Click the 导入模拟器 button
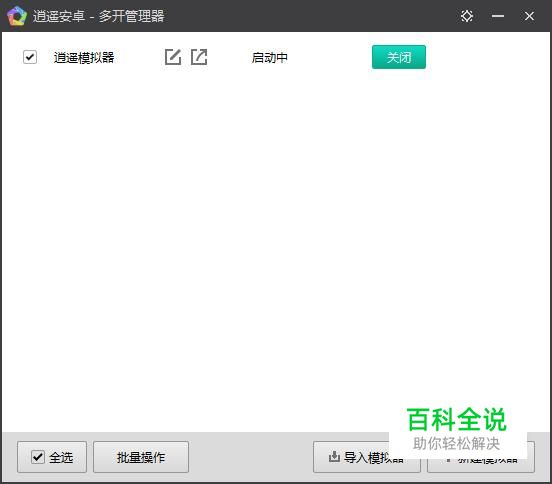This screenshot has width=552, height=484. (x=366, y=457)
